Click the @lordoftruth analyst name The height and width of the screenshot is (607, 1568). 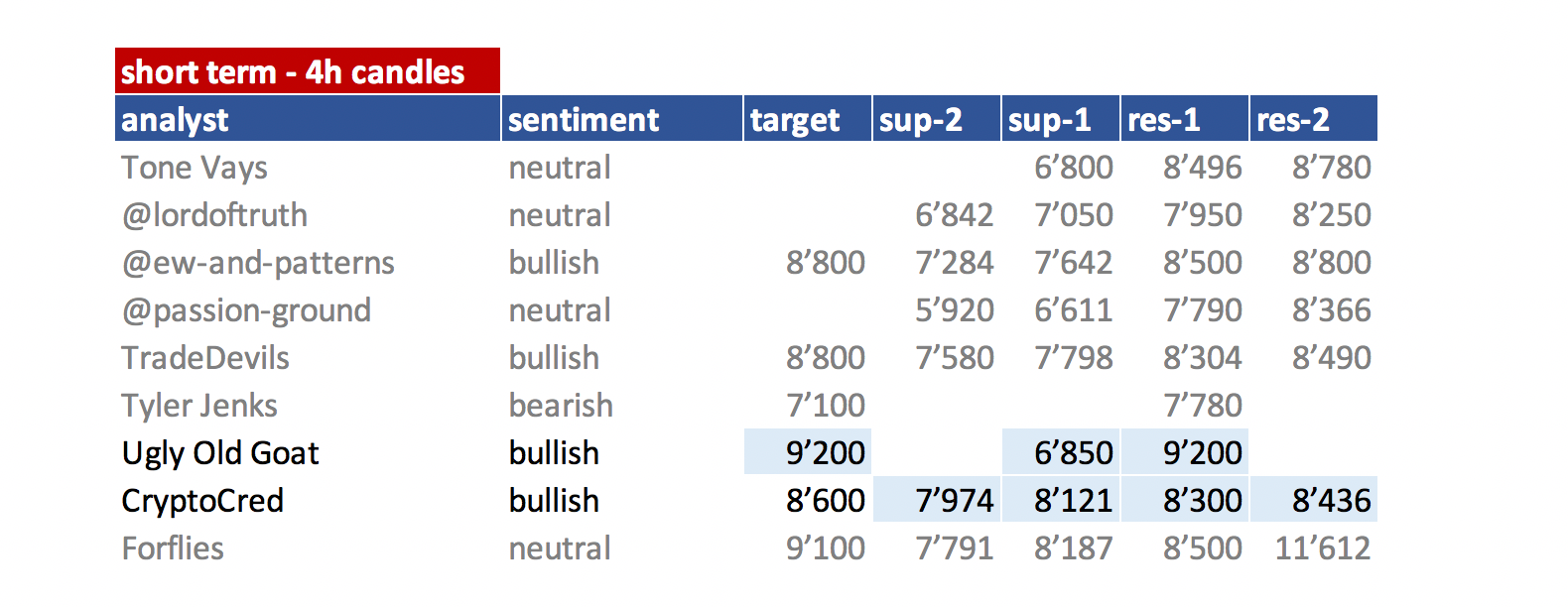pyautogui.click(x=214, y=215)
